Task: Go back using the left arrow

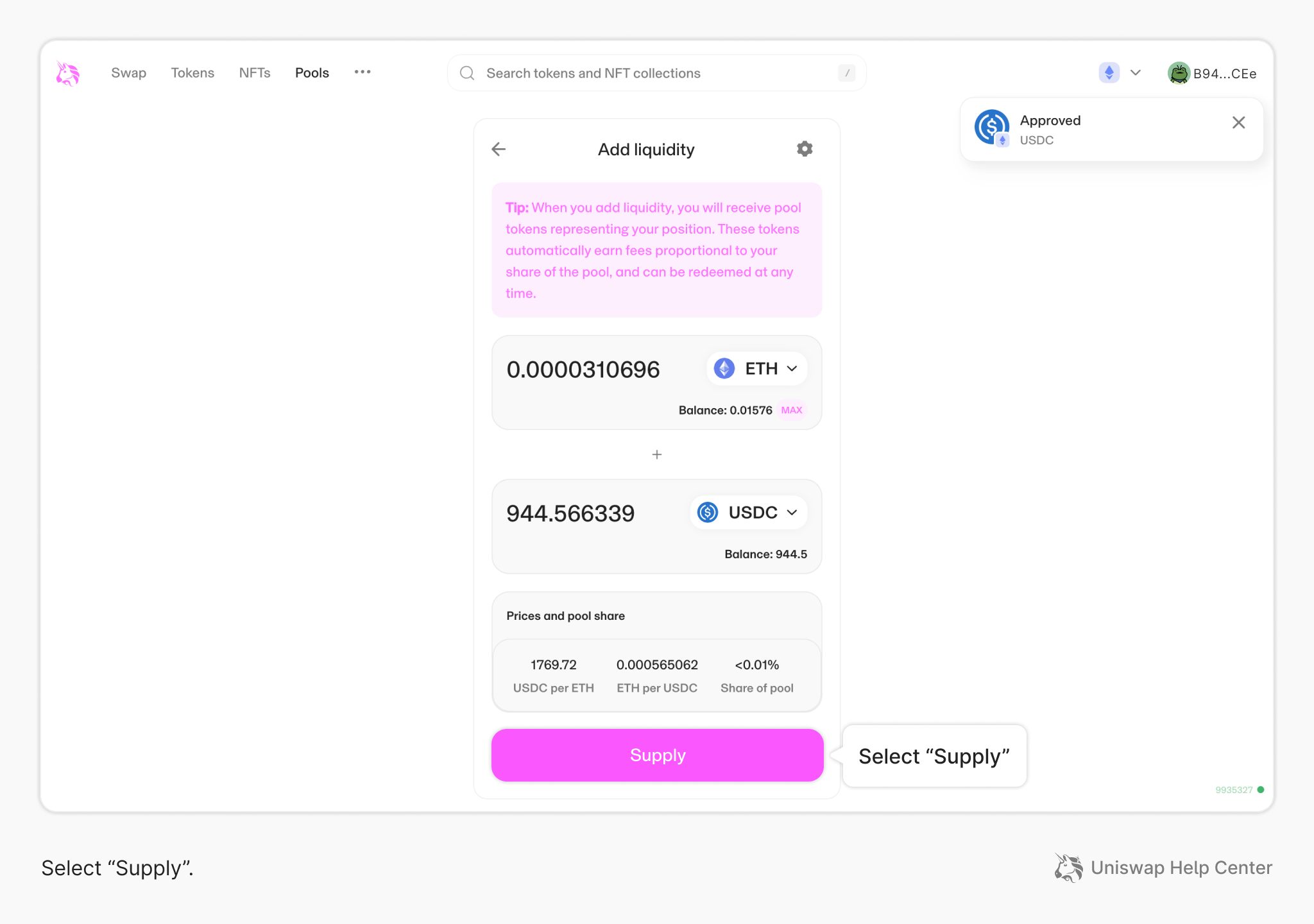Action: pyautogui.click(x=499, y=150)
